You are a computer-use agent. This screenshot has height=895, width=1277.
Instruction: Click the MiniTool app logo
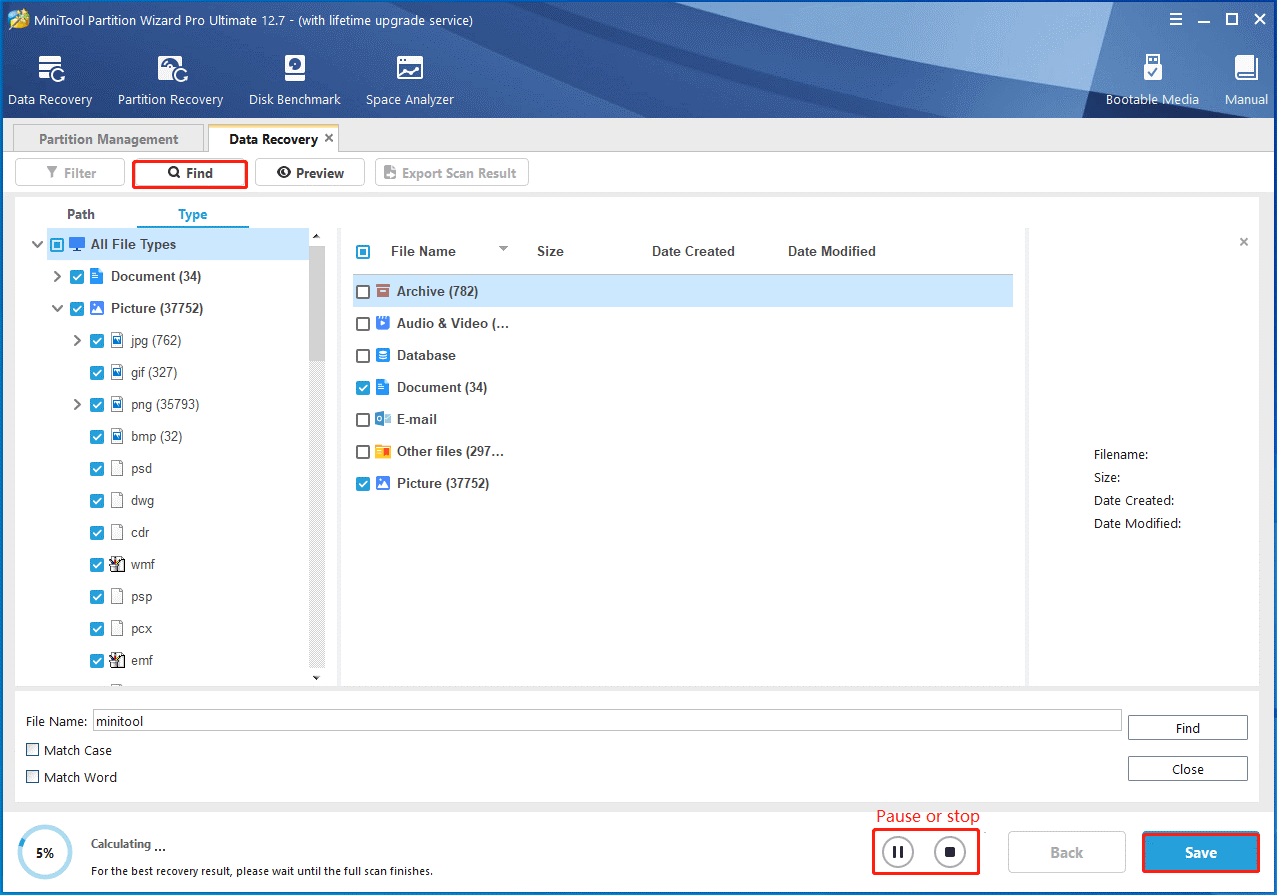click(x=18, y=20)
